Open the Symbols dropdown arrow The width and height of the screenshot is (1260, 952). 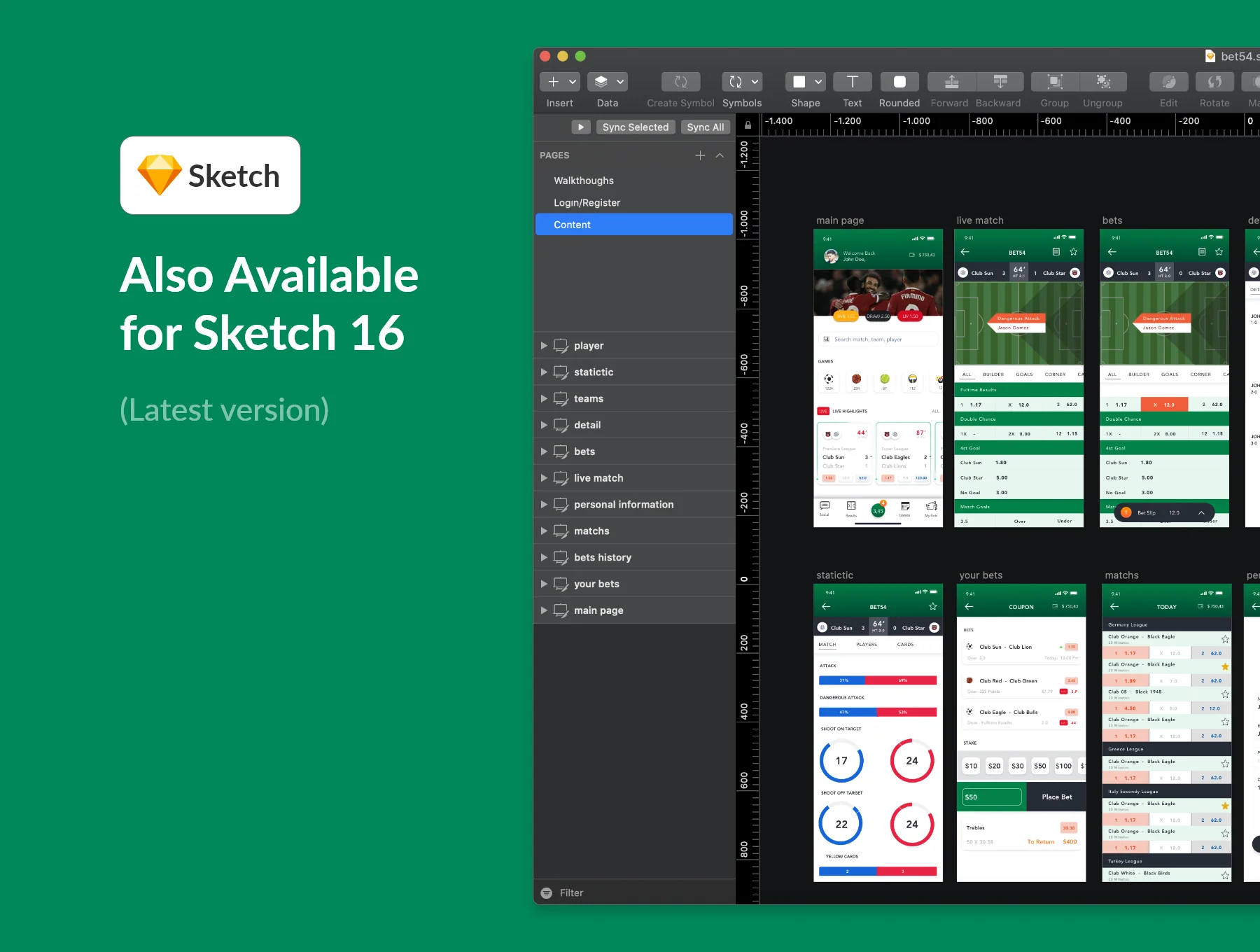755,82
